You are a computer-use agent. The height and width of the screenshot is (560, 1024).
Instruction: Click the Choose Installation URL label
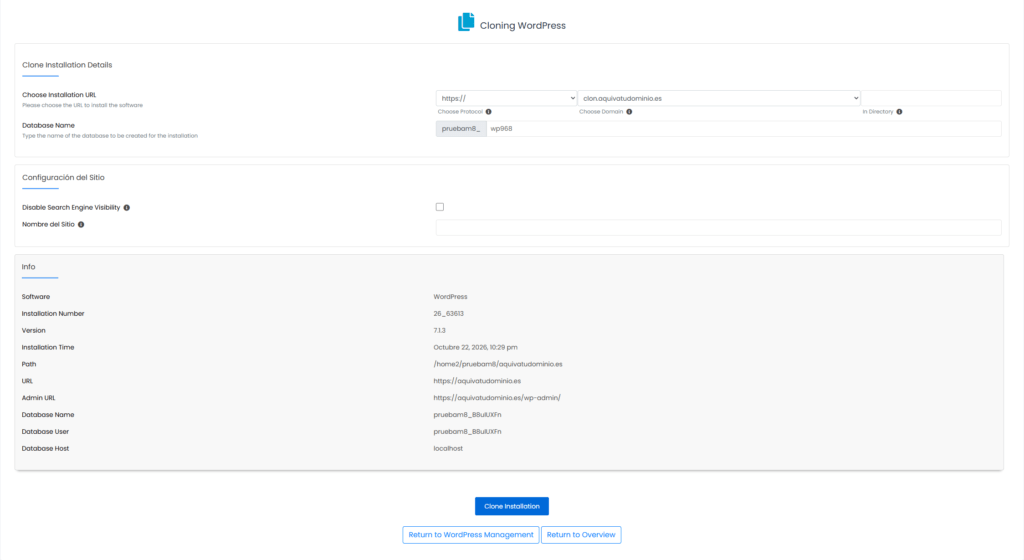click(x=59, y=95)
